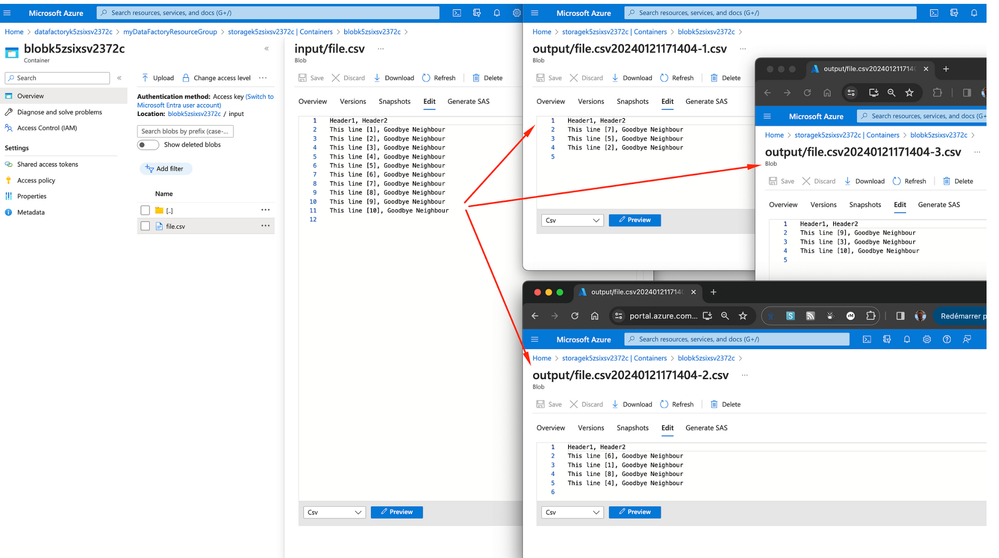999x558 pixels.
Task: Open feedback icon in bottom window header
Action: pos(967,340)
